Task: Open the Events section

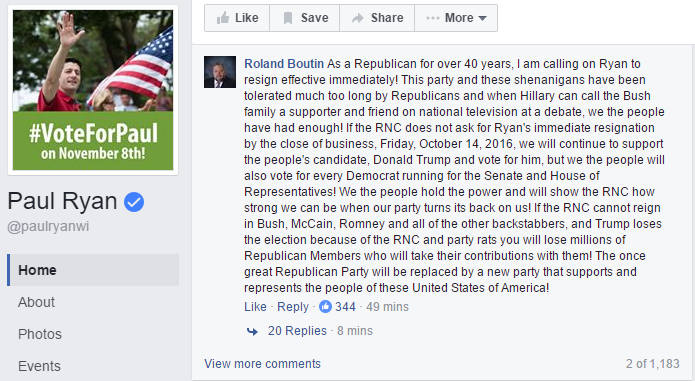Action: (x=39, y=366)
